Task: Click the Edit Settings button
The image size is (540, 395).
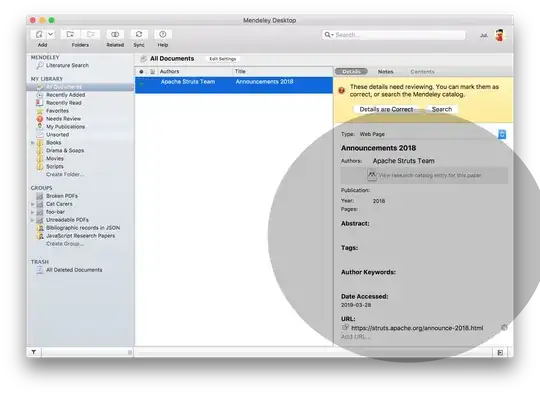Action: 222,59
